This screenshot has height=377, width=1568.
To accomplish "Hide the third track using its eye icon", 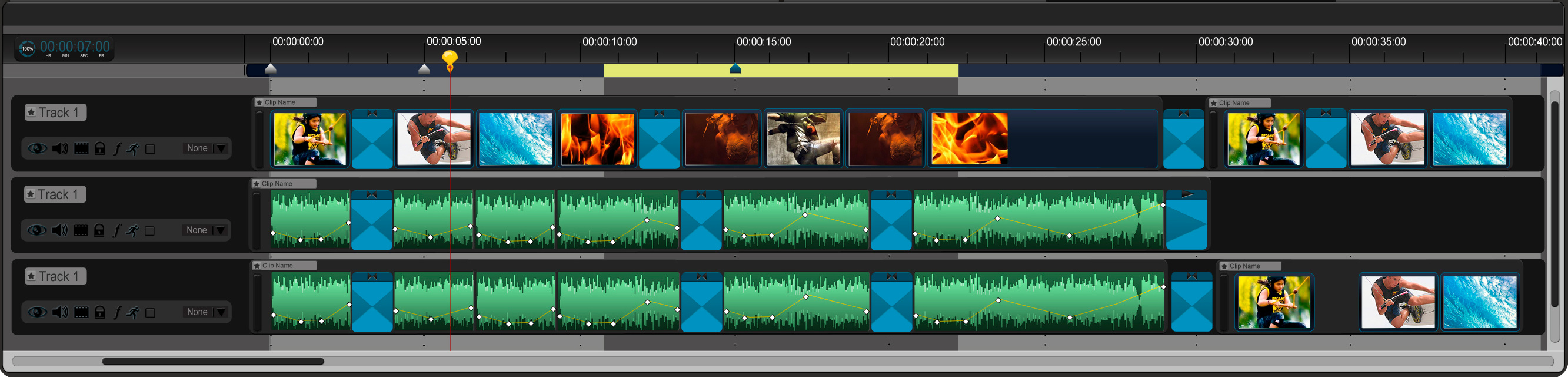I will [37, 312].
